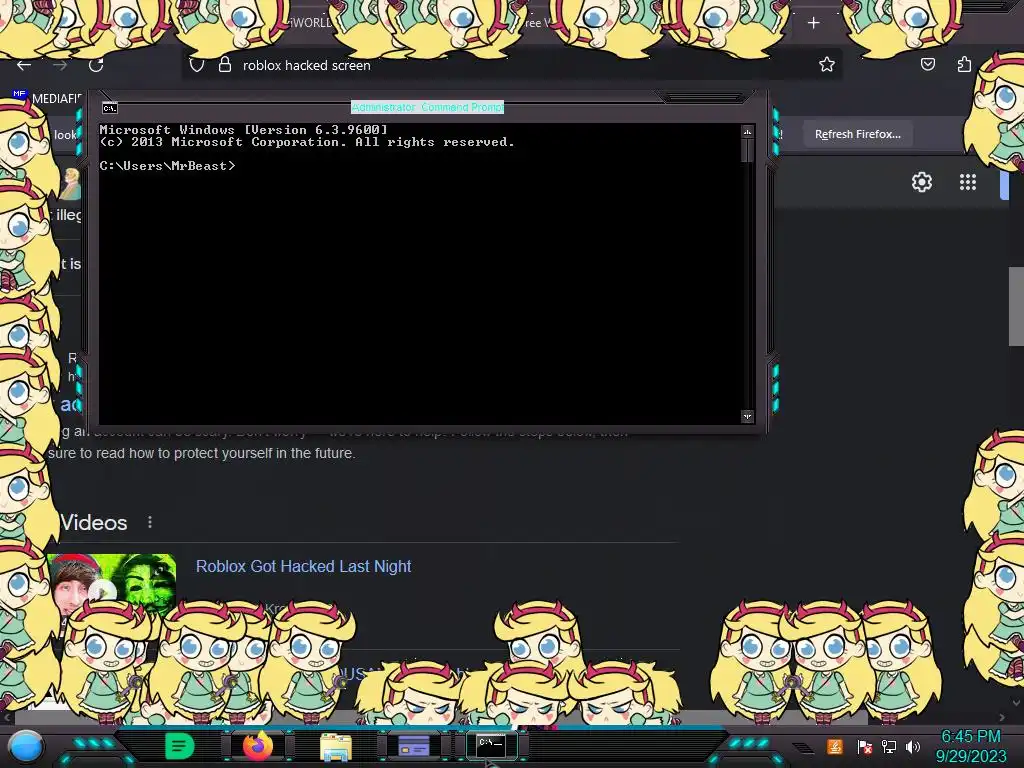Open the volume speaker tray icon
The width and height of the screenshot is (1024, 768).
click(913, 746)
